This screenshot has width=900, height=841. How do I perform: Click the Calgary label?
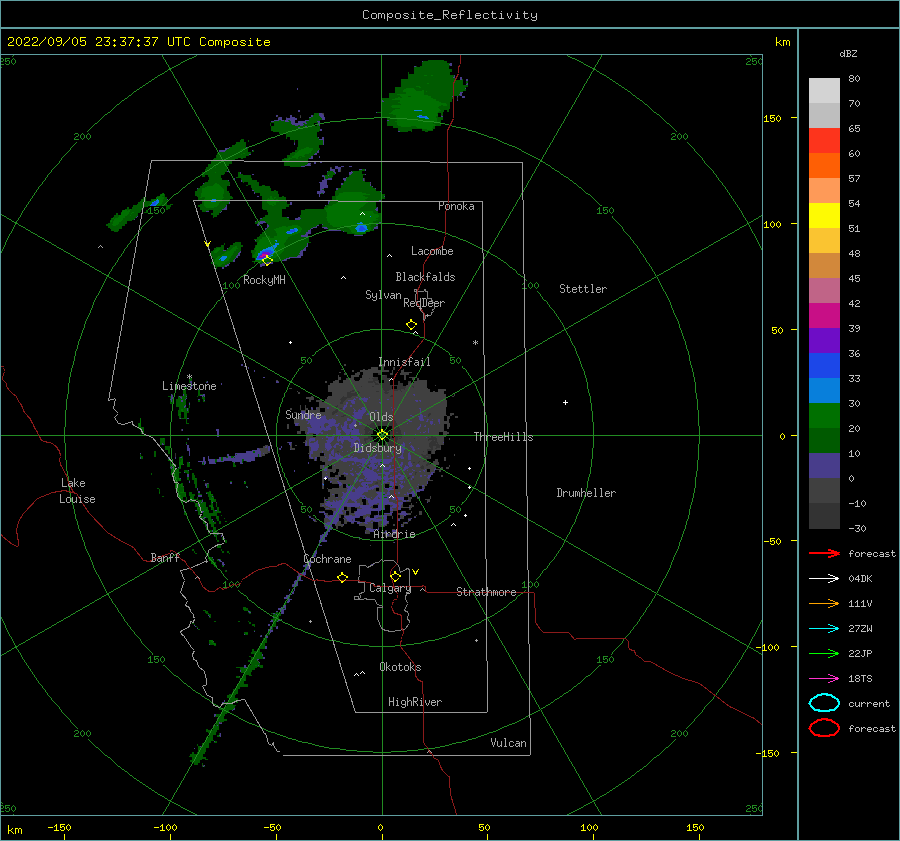[x=390, y=588]
